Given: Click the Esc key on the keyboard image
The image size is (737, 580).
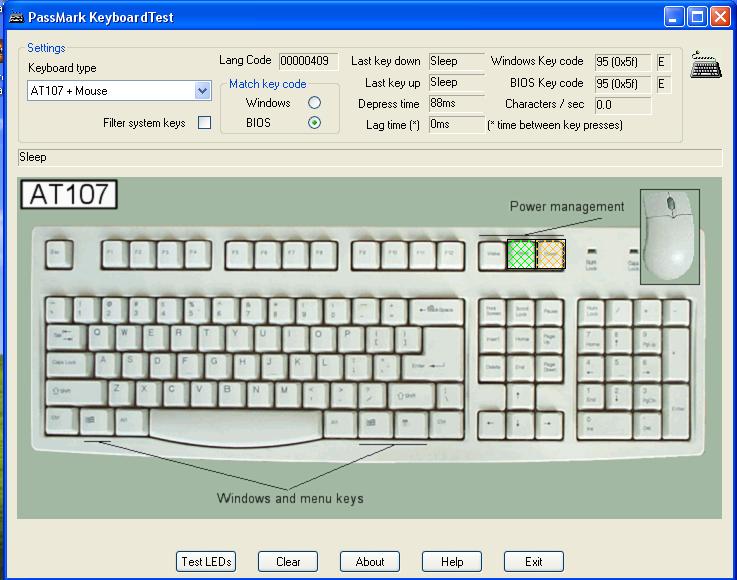Looking at the screenshot, I should pyautogui.click(x=59, y=254).
